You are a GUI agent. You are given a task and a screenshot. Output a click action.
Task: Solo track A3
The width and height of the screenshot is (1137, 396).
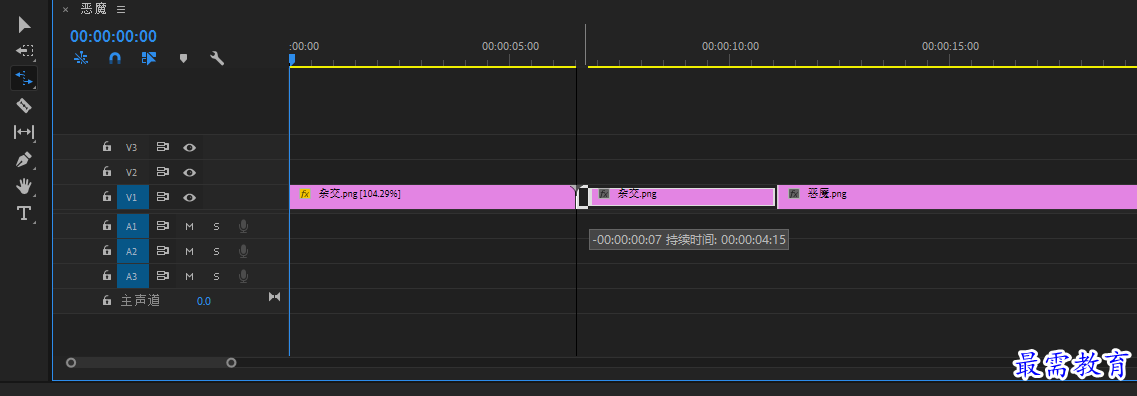[x=216, y=276]
